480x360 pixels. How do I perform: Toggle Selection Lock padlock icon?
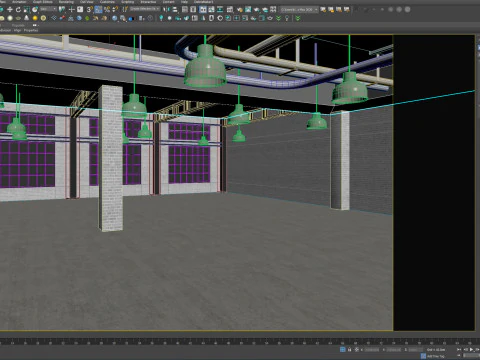point(349,349)
